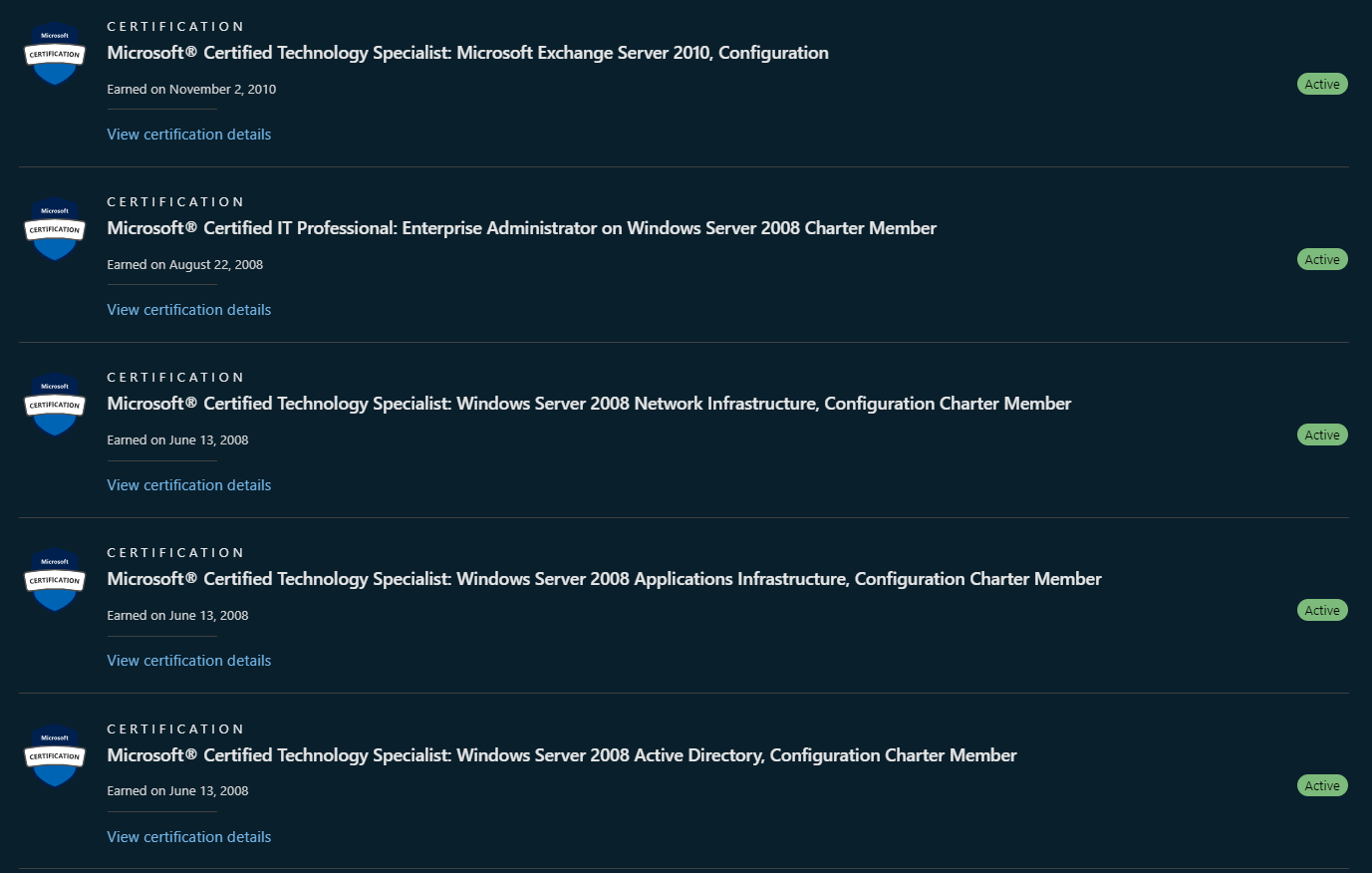Select the Network Infrastructure Configuration title
1372x873 pixels.
pyautogui.click(x=589, y=404)
